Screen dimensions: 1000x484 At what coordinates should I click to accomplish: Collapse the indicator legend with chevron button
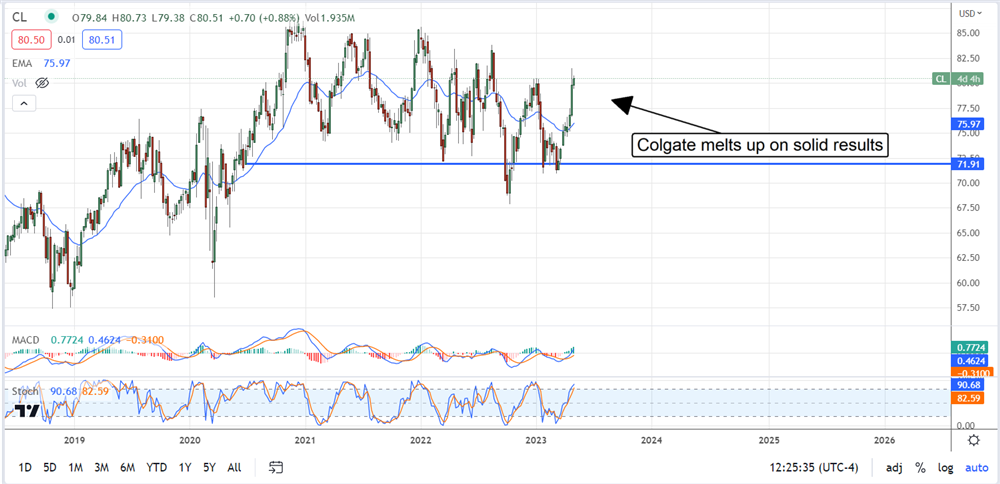(22, 103)
